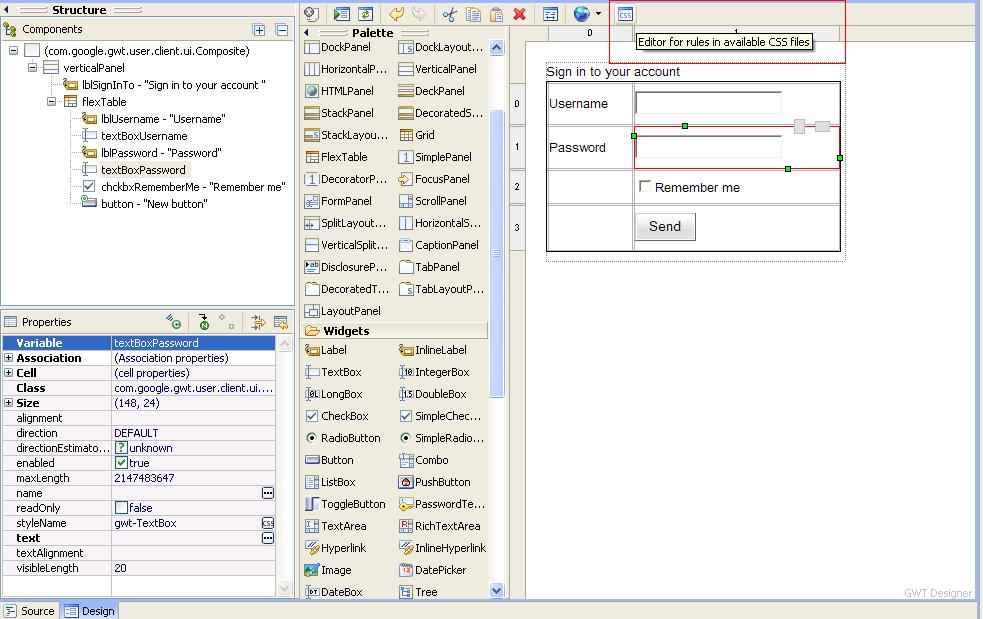Select the ToggleButton widget

(x=345, y=504)
